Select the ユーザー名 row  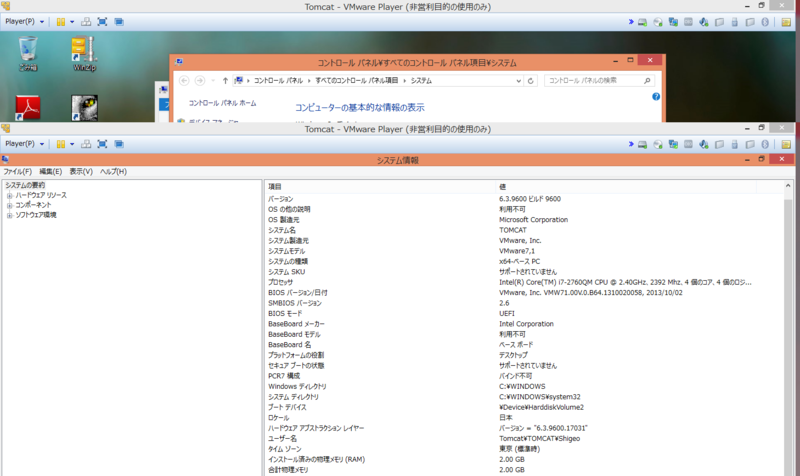click(x=524, y=438)
